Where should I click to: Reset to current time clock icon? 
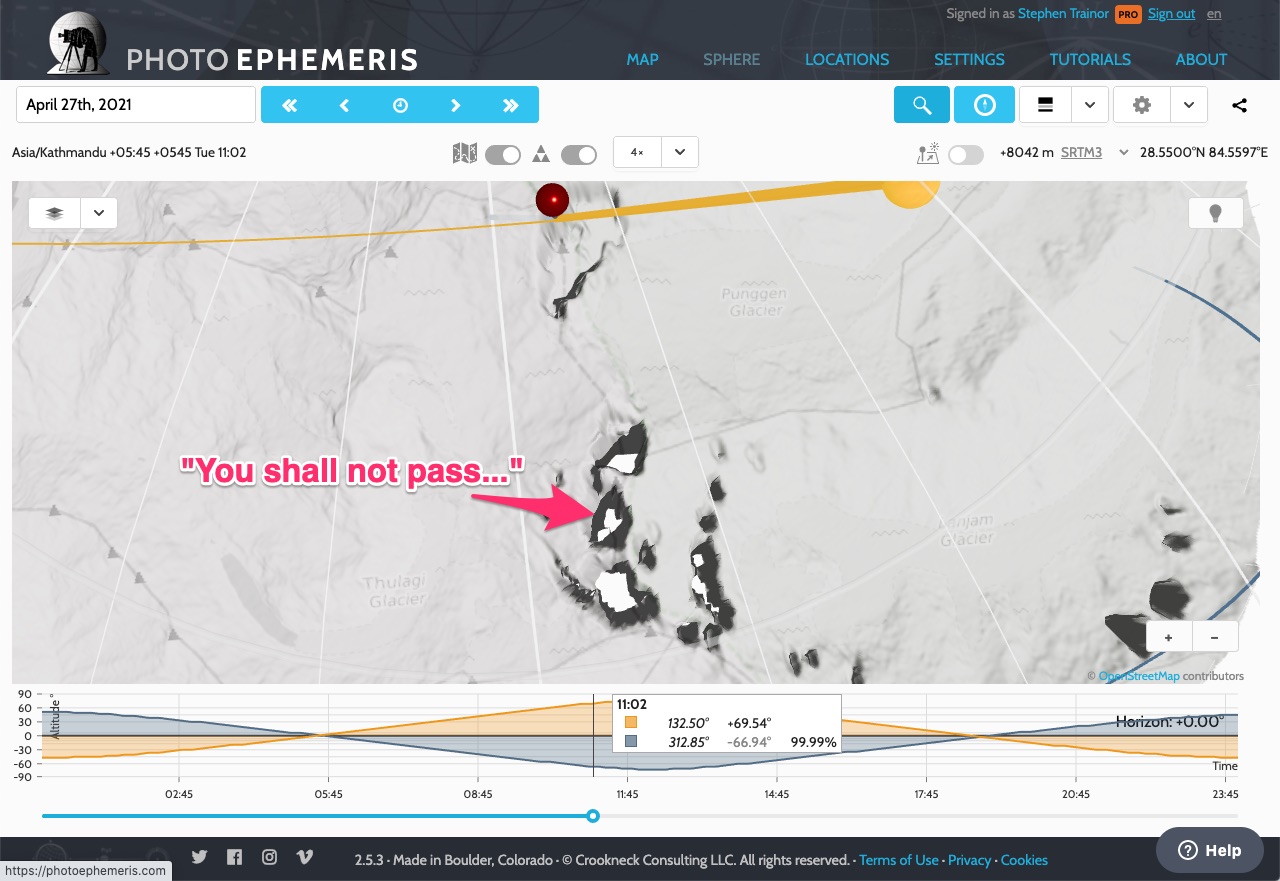[400, 105]
